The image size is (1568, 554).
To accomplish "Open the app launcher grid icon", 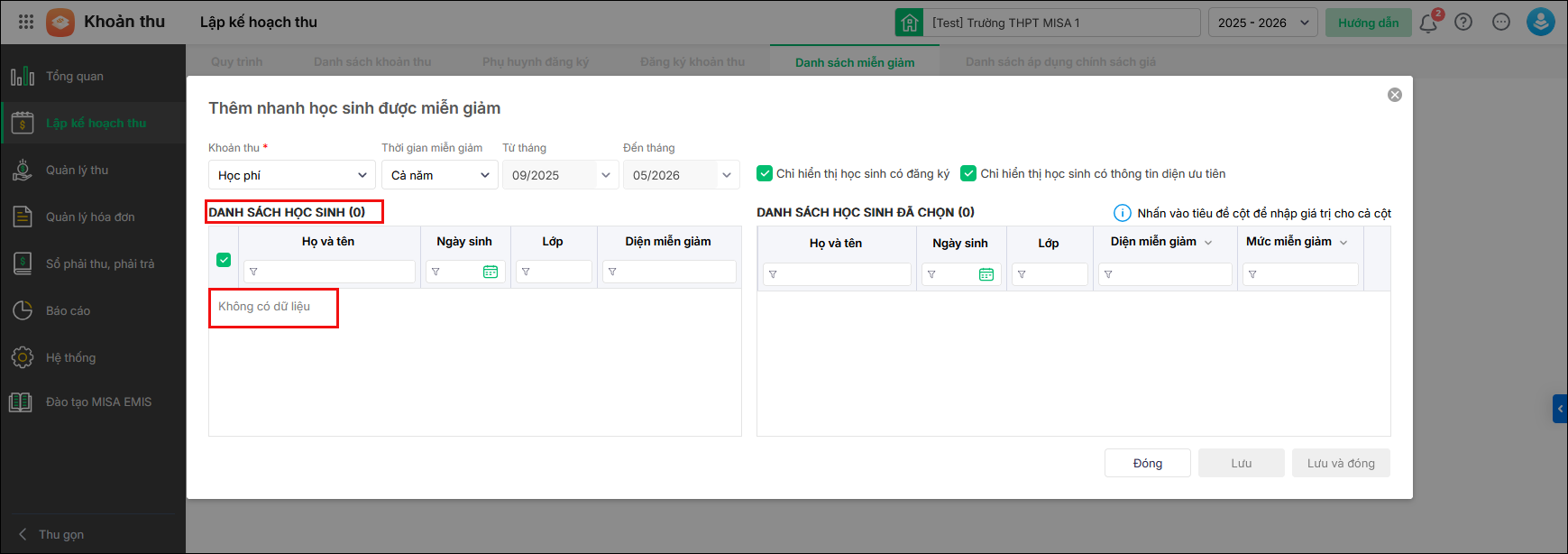I will pos(26,22).
